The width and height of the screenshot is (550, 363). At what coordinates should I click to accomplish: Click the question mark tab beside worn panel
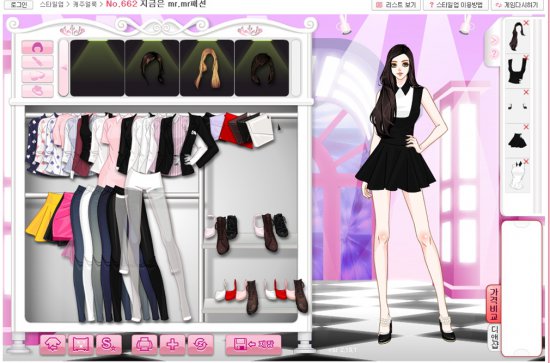[x=494, y=54]
